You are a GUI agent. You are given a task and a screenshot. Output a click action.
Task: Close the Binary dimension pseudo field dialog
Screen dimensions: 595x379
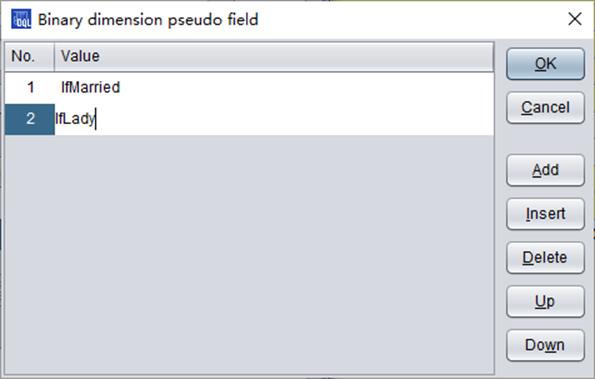[x=575, y=19]
